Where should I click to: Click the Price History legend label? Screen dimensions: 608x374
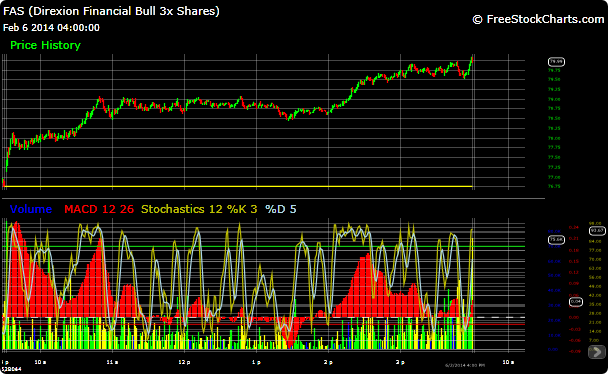point(45,45)
